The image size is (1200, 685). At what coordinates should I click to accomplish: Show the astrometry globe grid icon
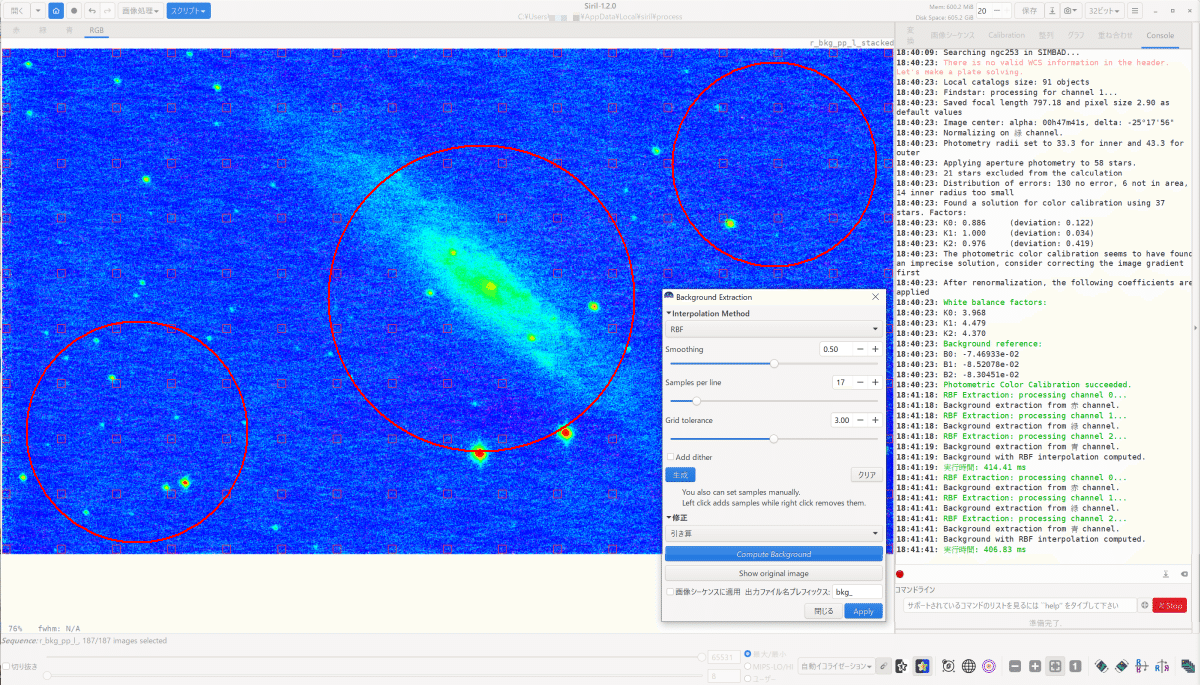[968, 666]
